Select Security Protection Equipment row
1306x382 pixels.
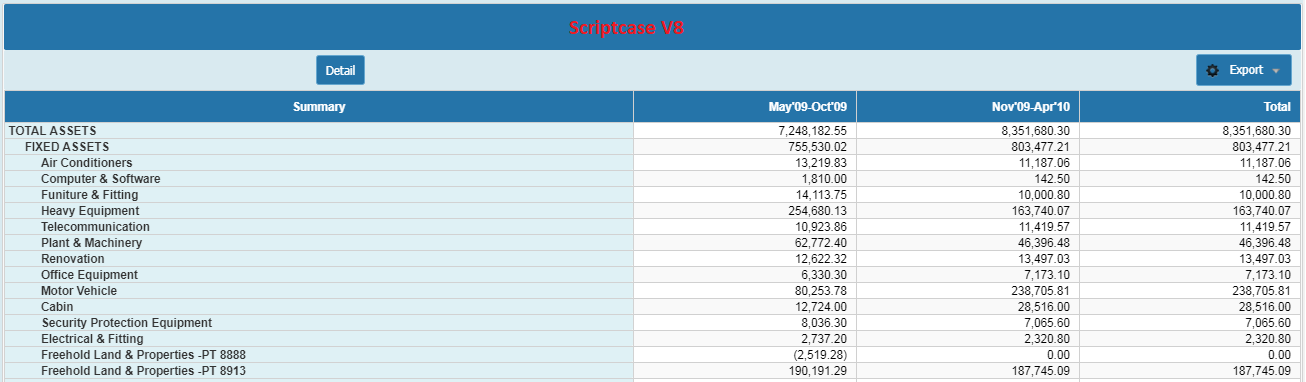pos(653,323)
